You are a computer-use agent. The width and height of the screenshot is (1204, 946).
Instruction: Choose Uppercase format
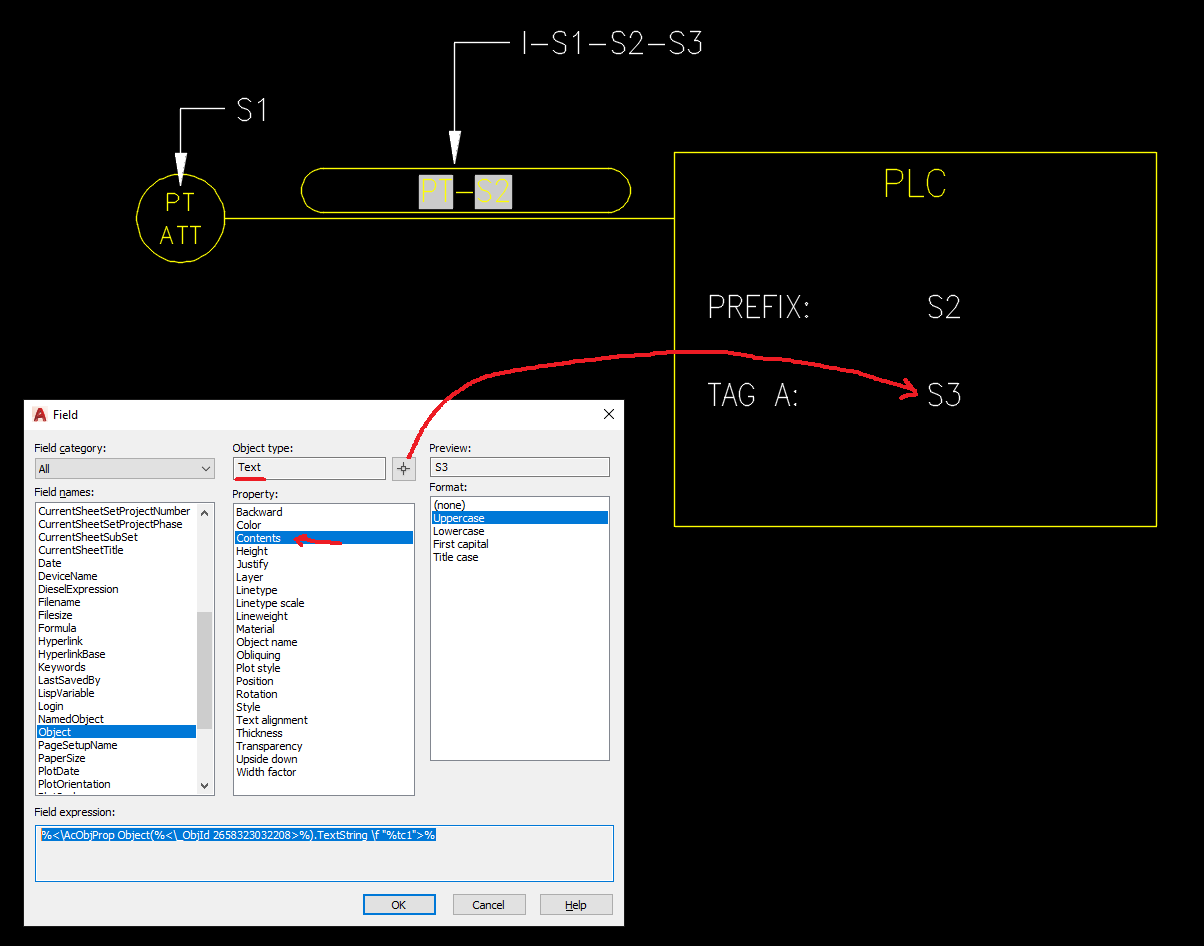tap(520, 518)
